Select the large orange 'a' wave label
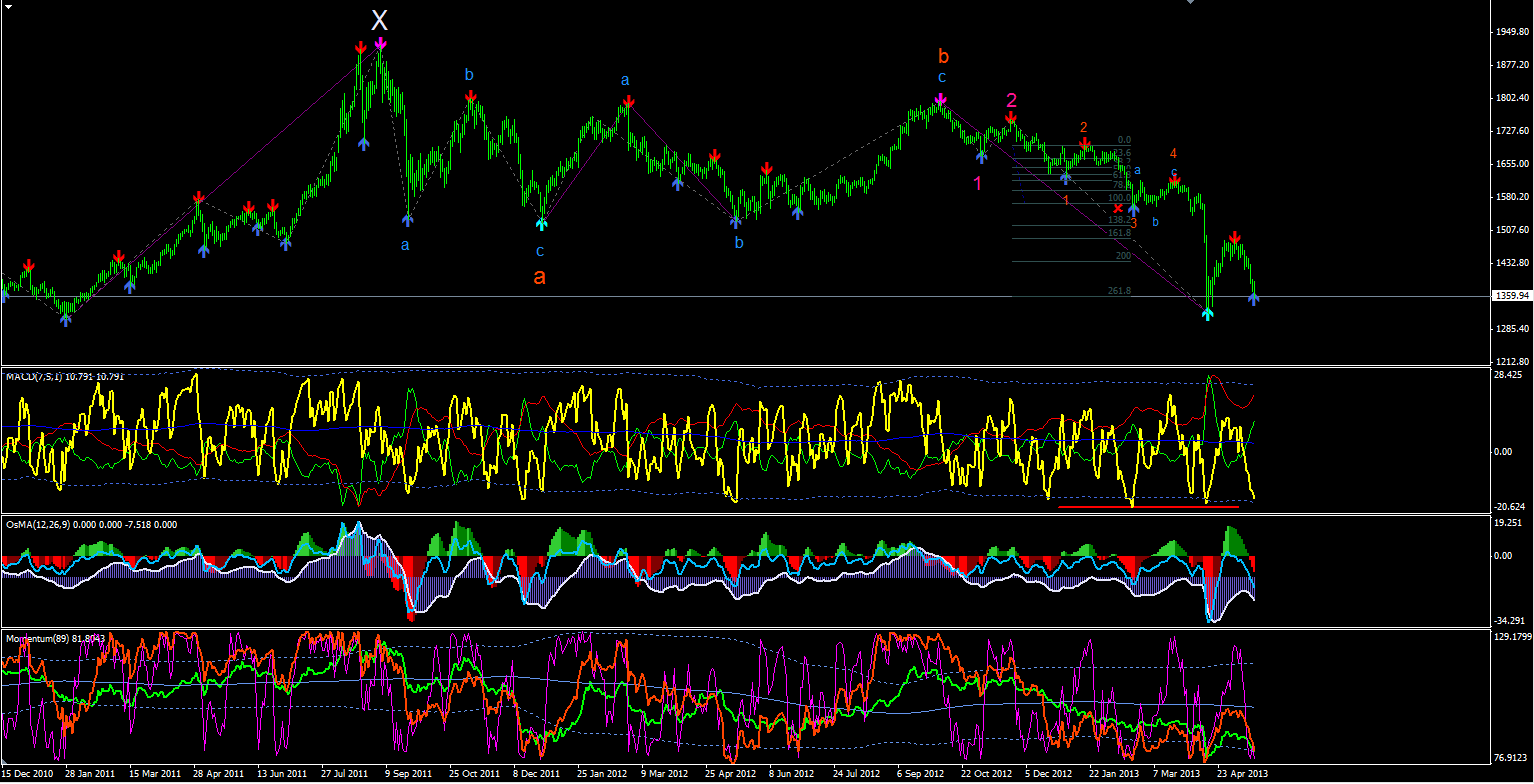Screen dimensions: 1534x784 coord(540,277)
